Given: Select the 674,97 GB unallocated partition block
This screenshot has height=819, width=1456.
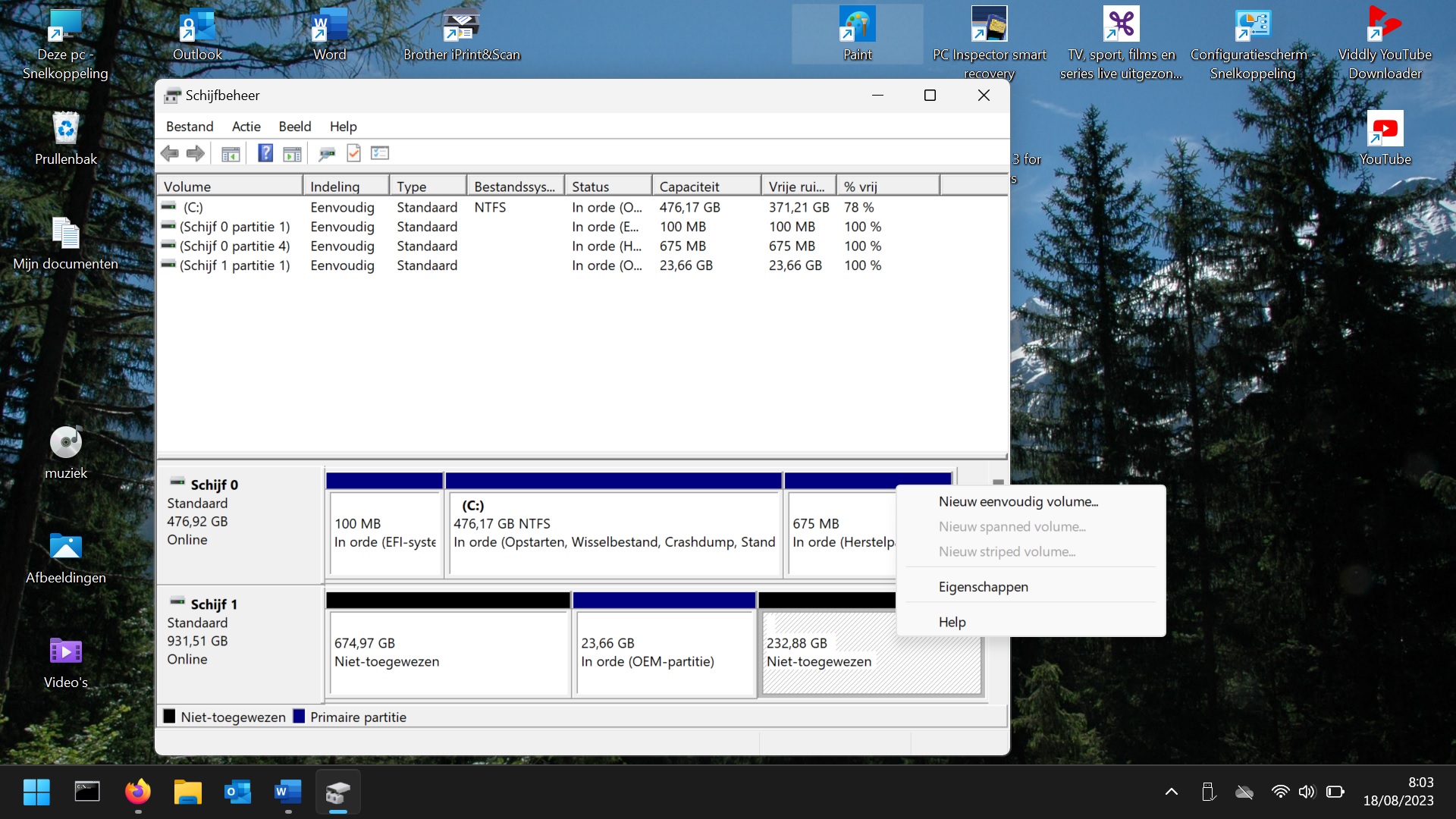Looking at the screenshot, I should (449, 652).
